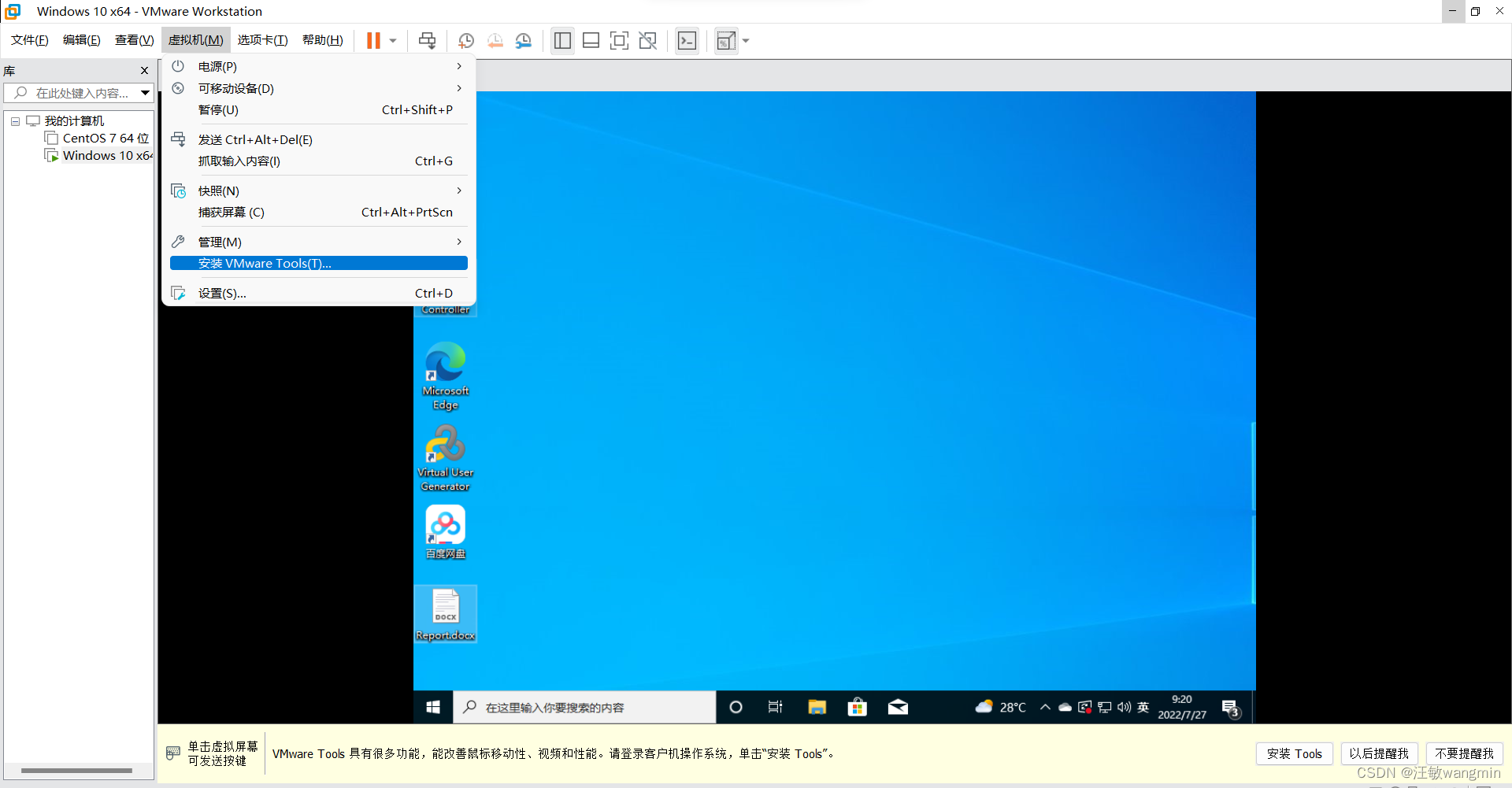This screenshot has width=1512, height=788.
Task: Open the 帮助(H) menu
Action: tap(323, 40)
